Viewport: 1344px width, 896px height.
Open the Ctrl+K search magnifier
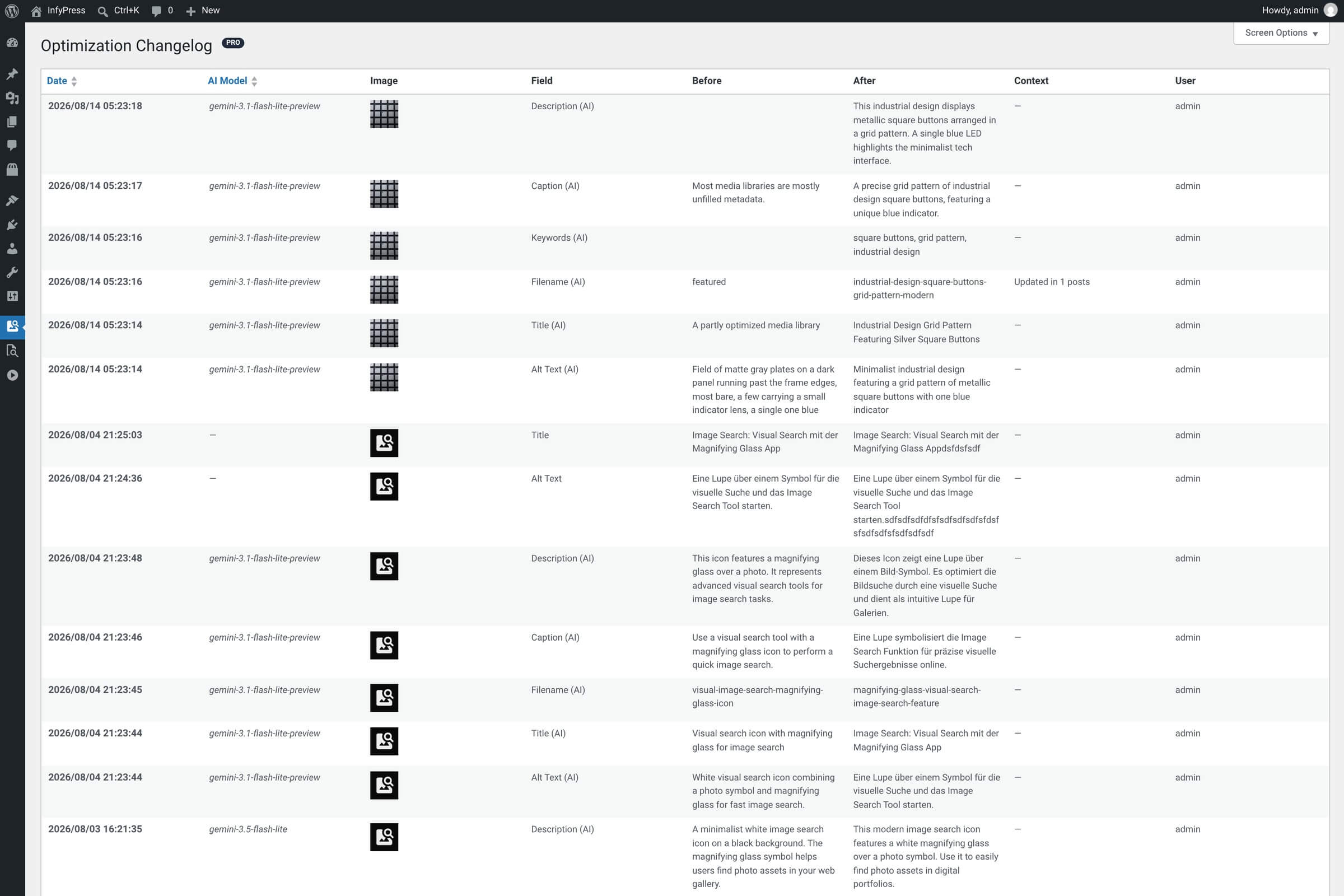point(103,11)
